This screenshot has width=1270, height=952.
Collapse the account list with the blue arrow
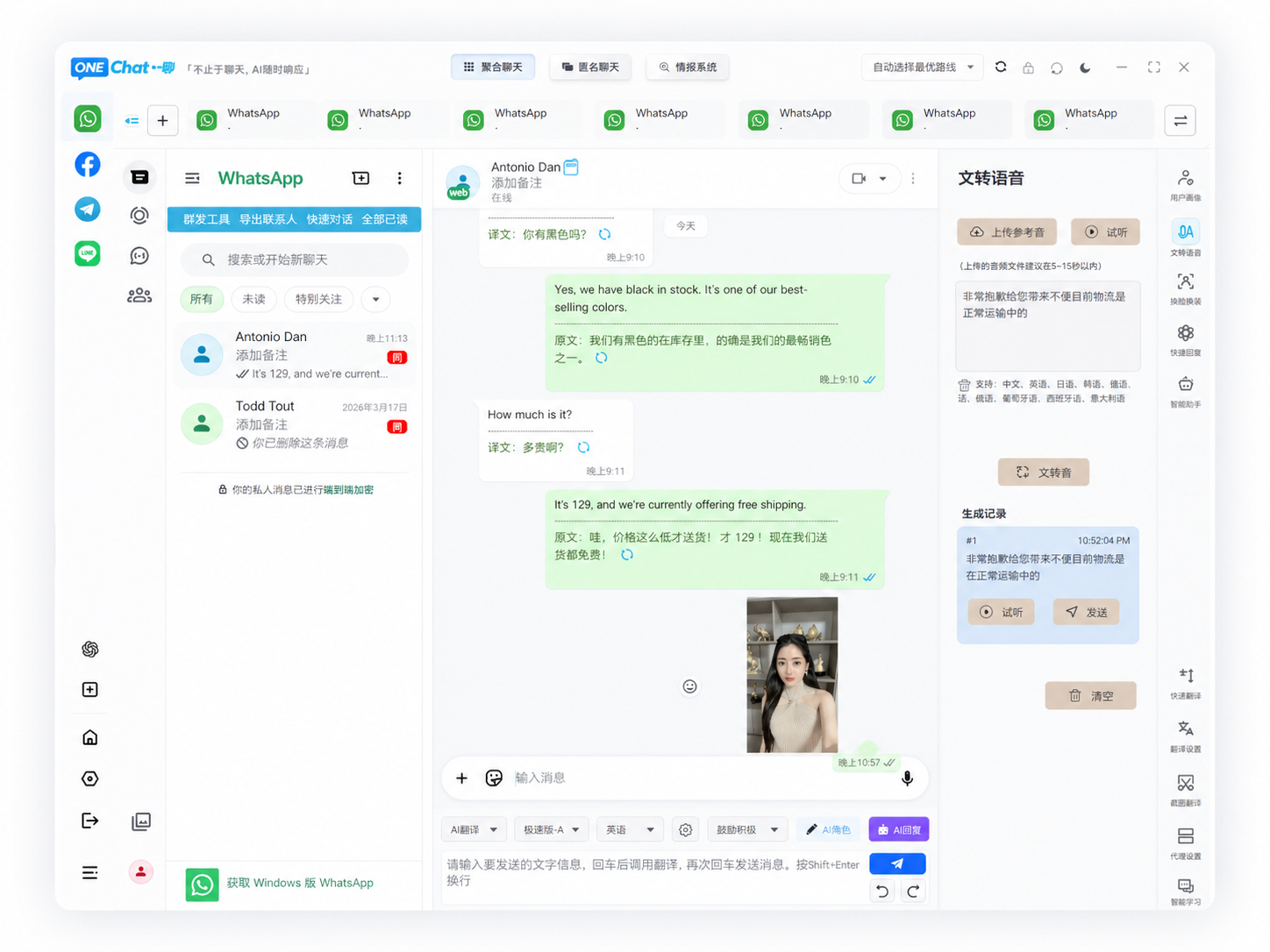coord(132,121)
